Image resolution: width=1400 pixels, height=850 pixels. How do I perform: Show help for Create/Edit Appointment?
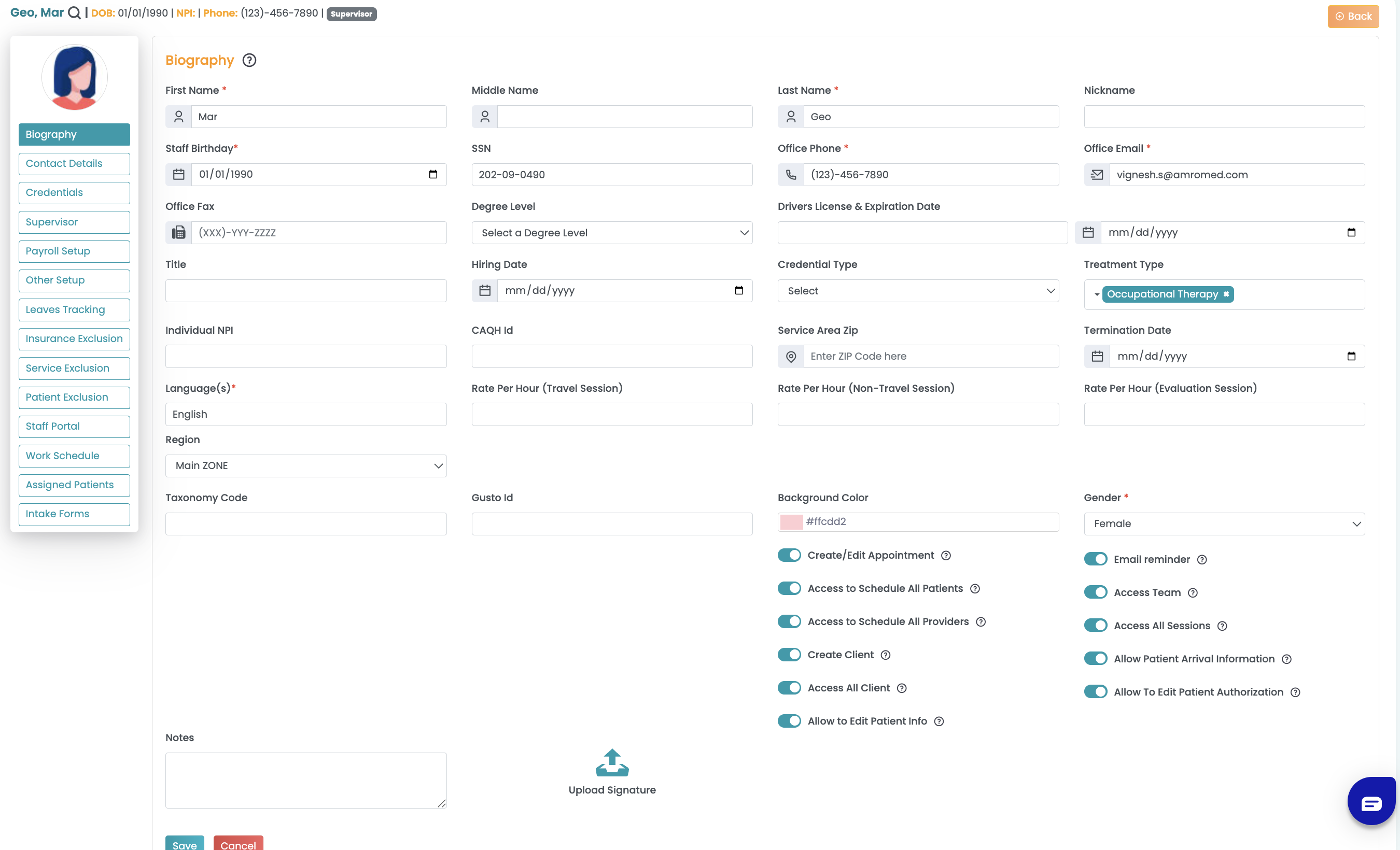(946, 556)
